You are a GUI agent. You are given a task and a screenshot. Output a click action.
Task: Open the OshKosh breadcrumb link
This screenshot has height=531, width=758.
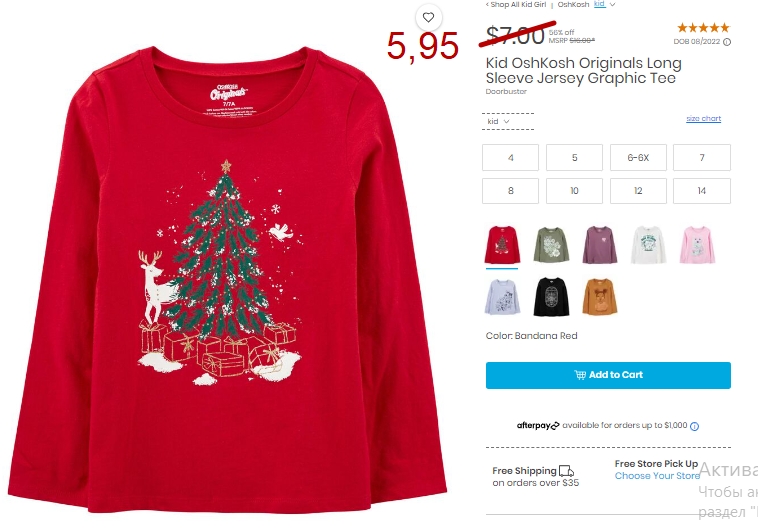coord(573,4)
